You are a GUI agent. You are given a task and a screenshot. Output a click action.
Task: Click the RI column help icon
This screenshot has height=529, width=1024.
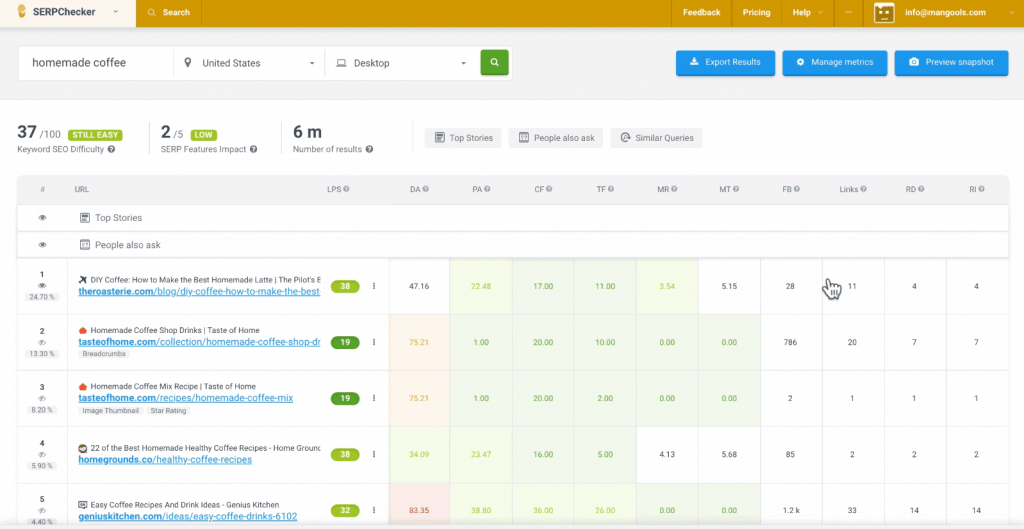[982, 189]
